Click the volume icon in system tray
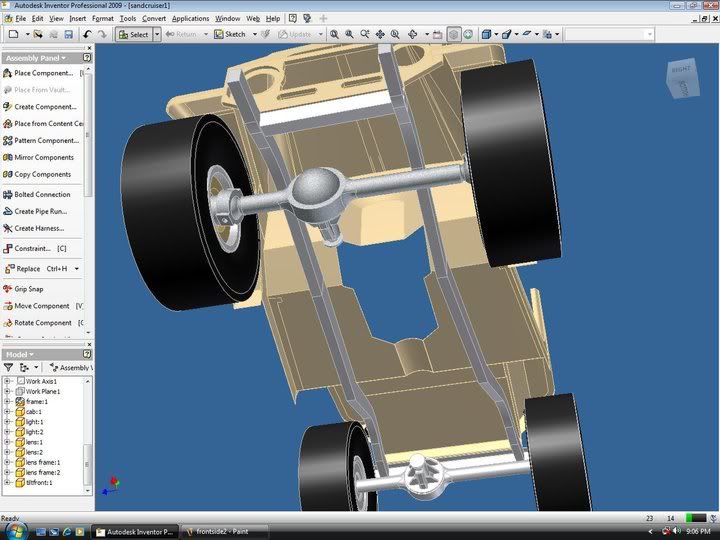Screen dimensions: 720x540 pyautogui.click(x=676, y=531)
